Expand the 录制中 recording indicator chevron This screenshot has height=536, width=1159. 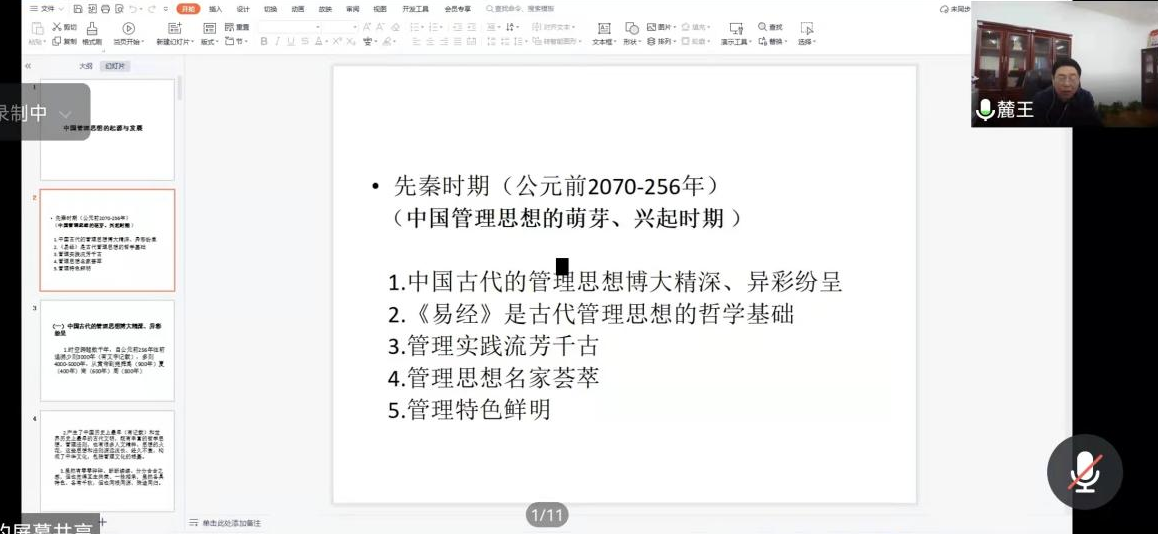(66, 115)
